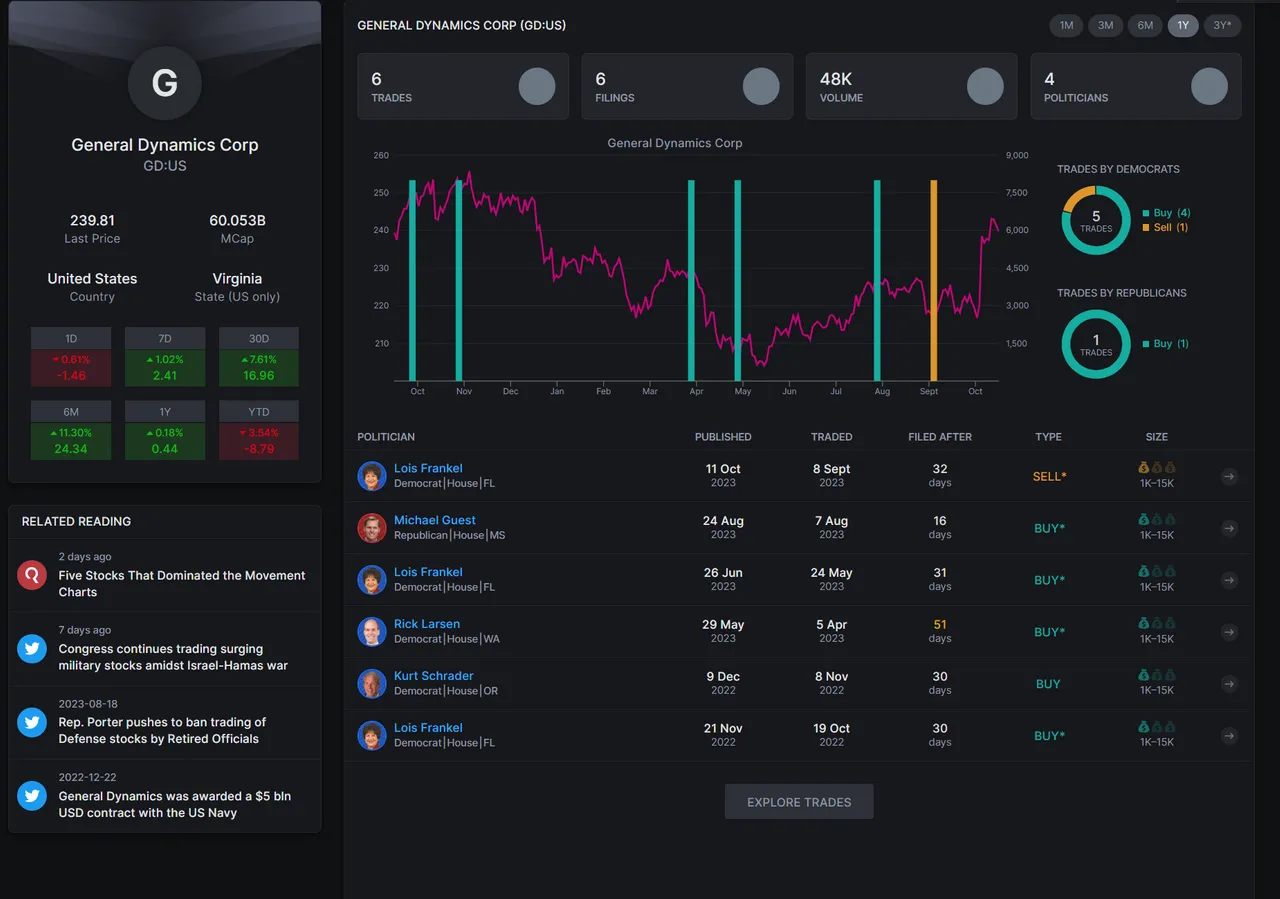The height and width of the screenshot is (899, 1280).
Task: Open the arrow icon for Lois Frankel's sell trade
Action: 1229,477
